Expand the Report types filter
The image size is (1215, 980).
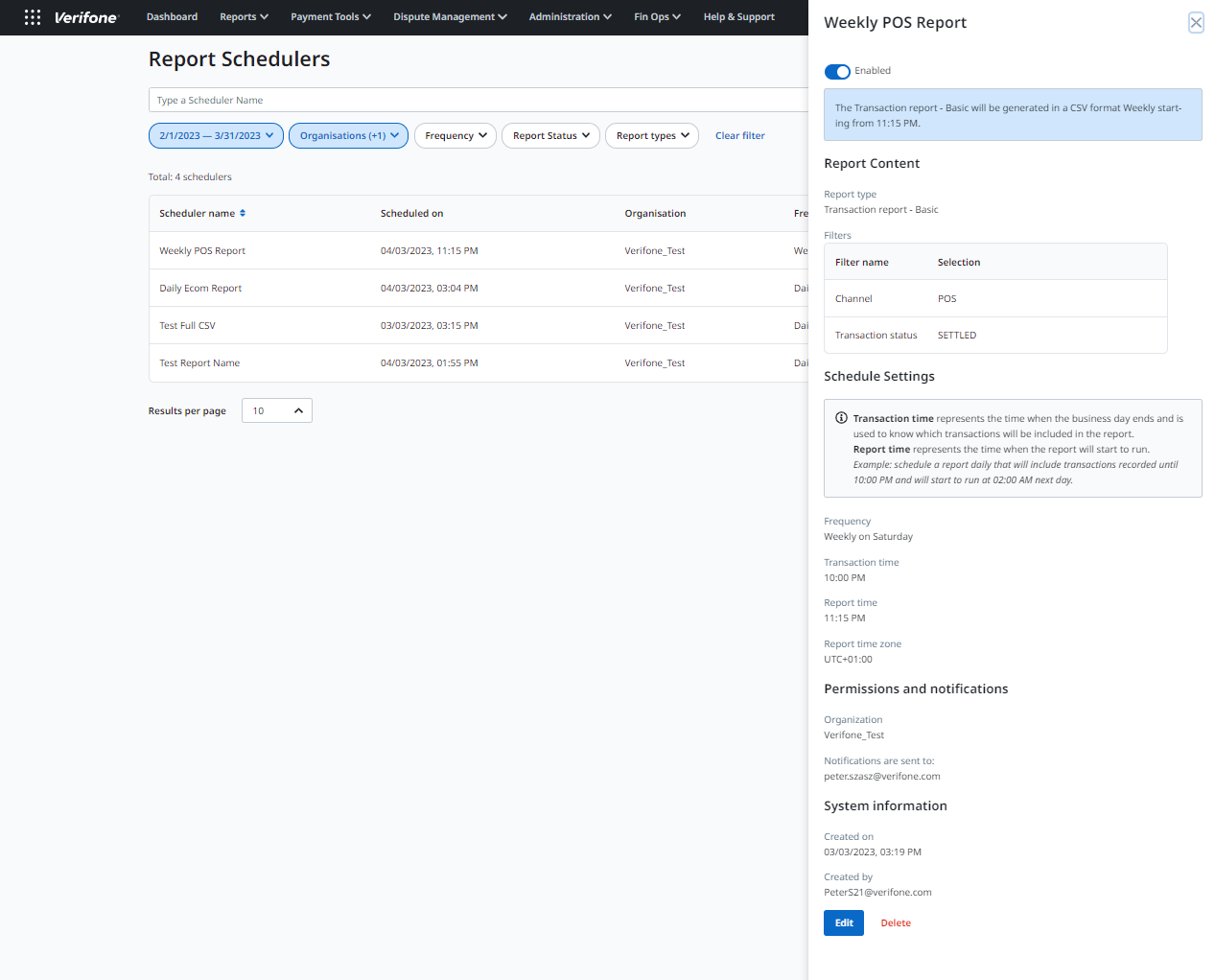pos(651,135)
